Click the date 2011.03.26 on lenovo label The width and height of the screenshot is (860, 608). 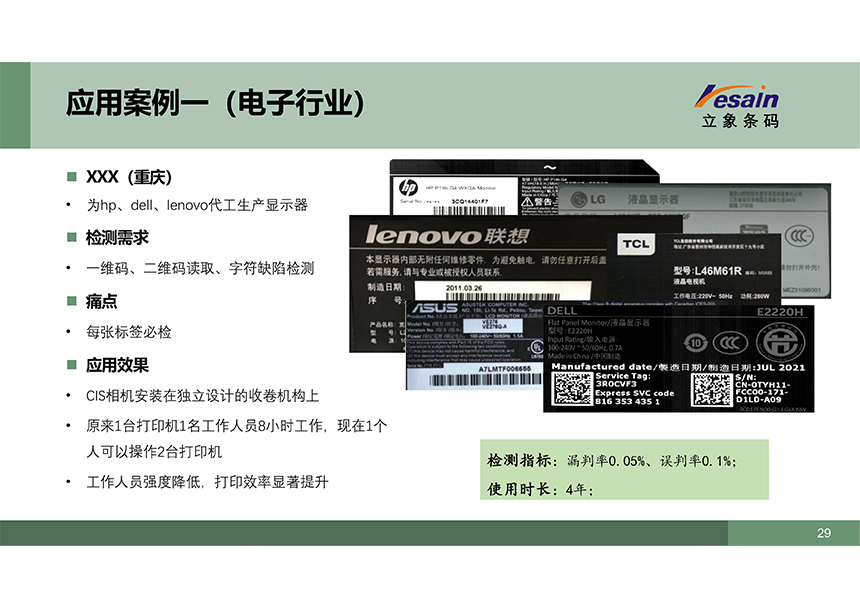[x=464, y=288]
